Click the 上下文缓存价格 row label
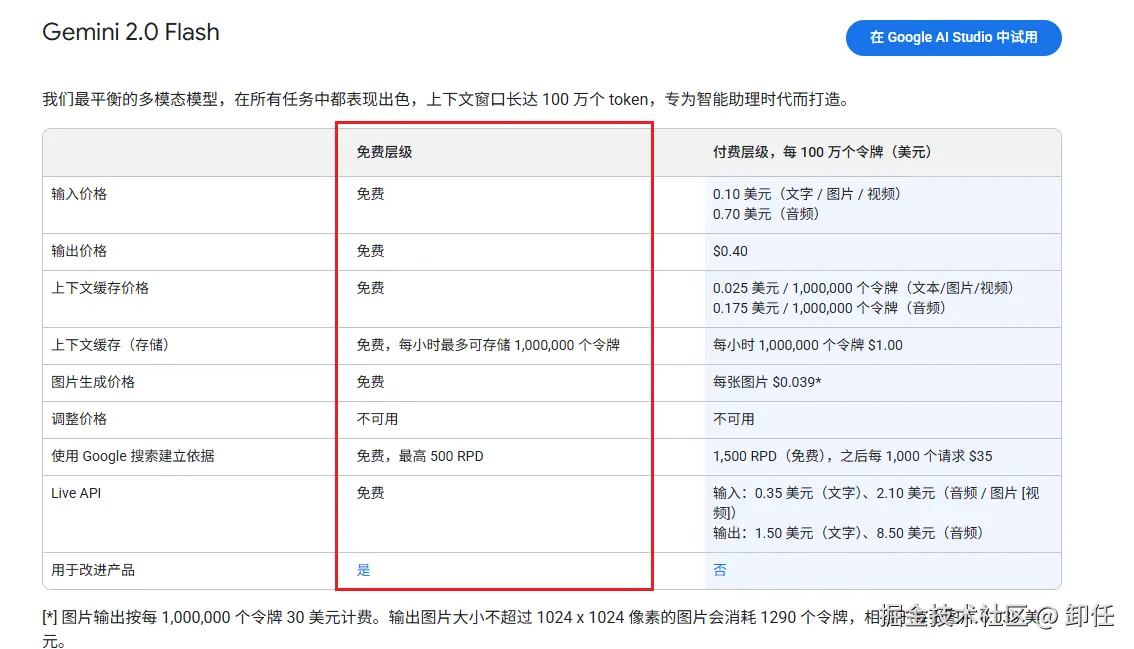The width and height of the screenshot is (1134, 649). click(x=100, y=288)
